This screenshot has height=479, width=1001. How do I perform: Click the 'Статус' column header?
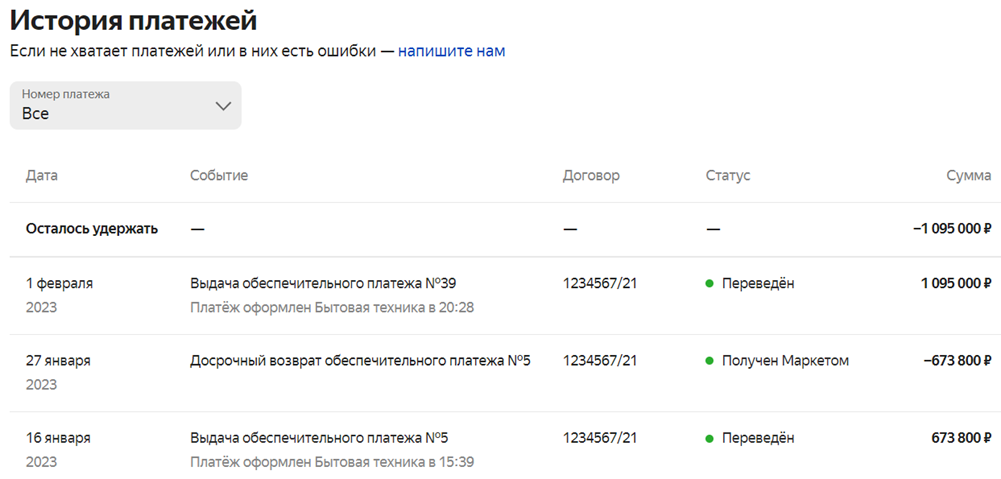click(728, 175)
